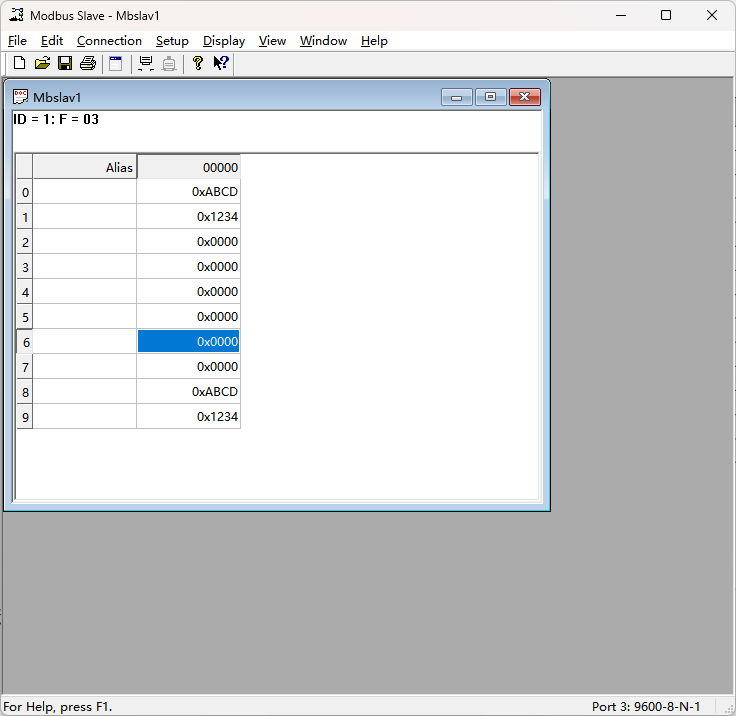This screenshot has width=736, height=716.
Task: Click row header number 6
Action: [x=25, y=341]
